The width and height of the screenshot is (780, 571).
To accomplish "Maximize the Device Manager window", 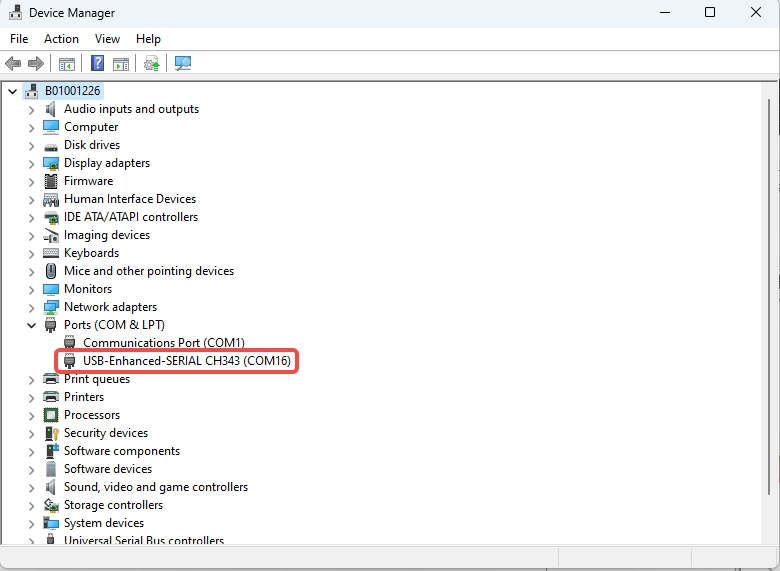I will pos(710,12).
